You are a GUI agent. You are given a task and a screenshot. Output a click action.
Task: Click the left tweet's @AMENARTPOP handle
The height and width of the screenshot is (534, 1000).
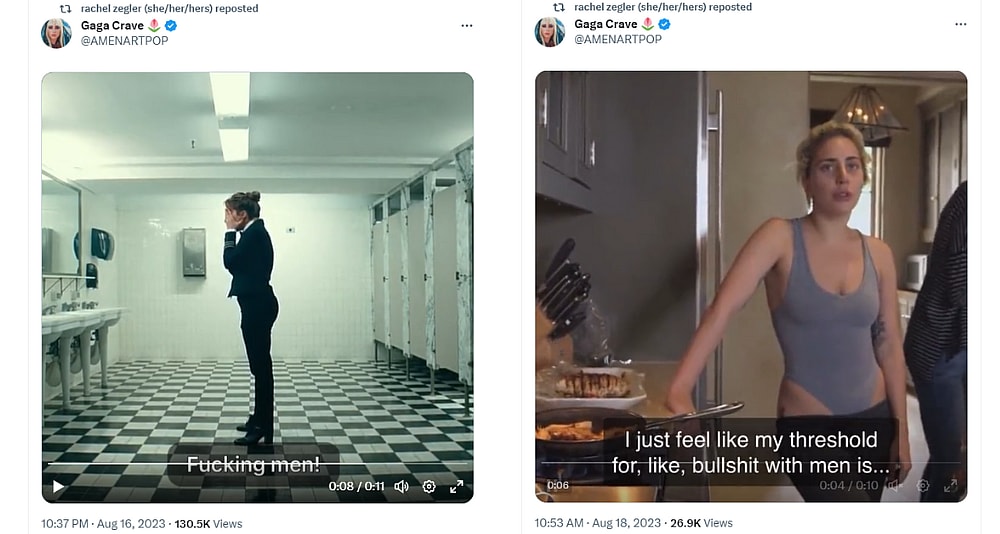tap(124, 40)
